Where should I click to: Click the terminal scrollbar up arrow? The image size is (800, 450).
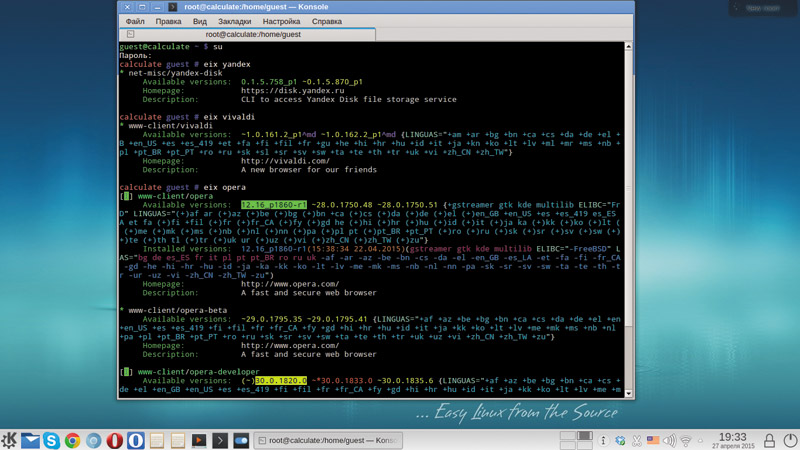[629, 46]
